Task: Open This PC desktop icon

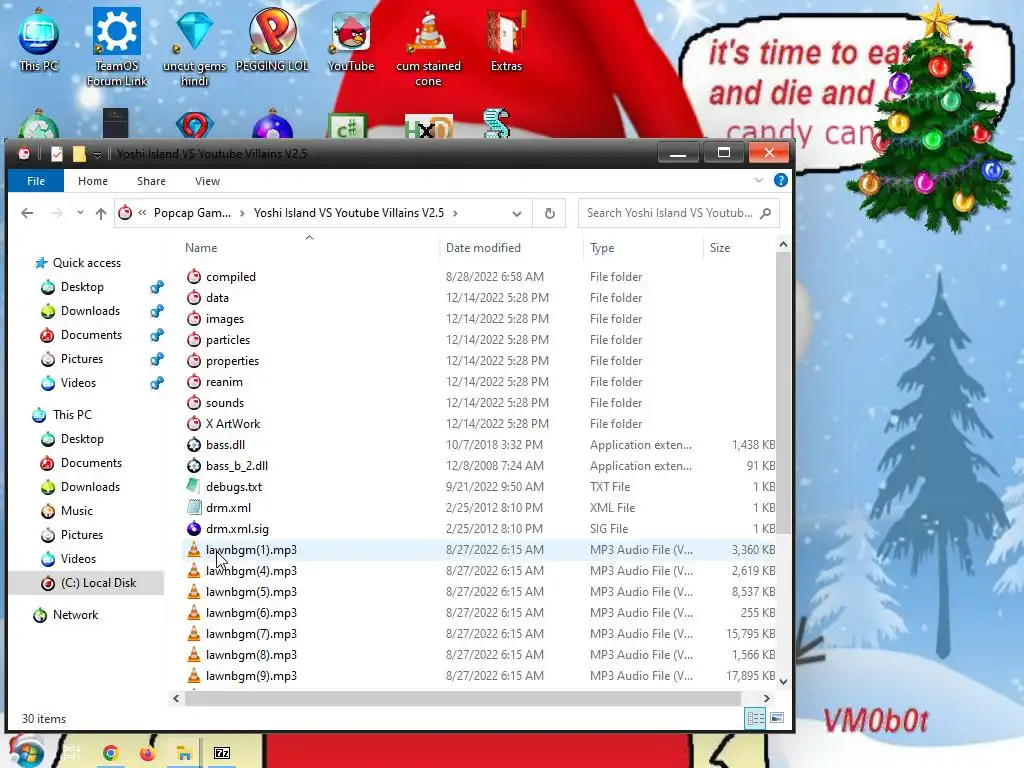Action: (x=39, y=39)
